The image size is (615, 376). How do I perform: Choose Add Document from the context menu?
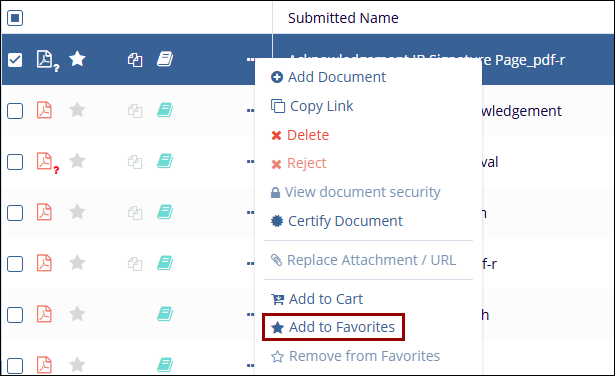(x=328, y=77)
